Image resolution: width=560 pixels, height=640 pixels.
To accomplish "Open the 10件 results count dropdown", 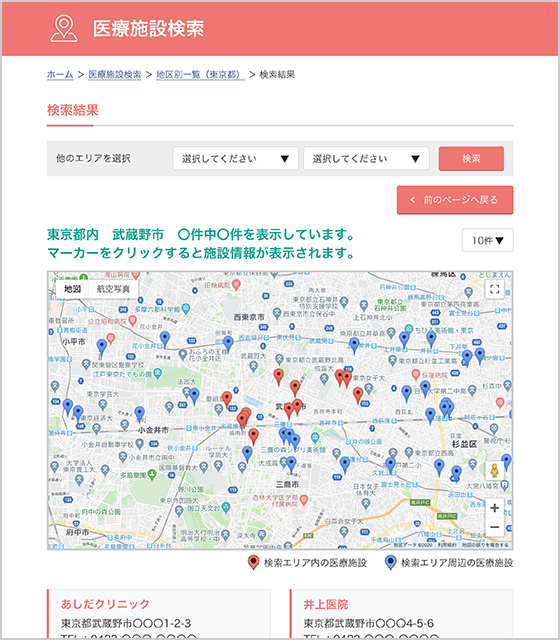I will [487, 240].
